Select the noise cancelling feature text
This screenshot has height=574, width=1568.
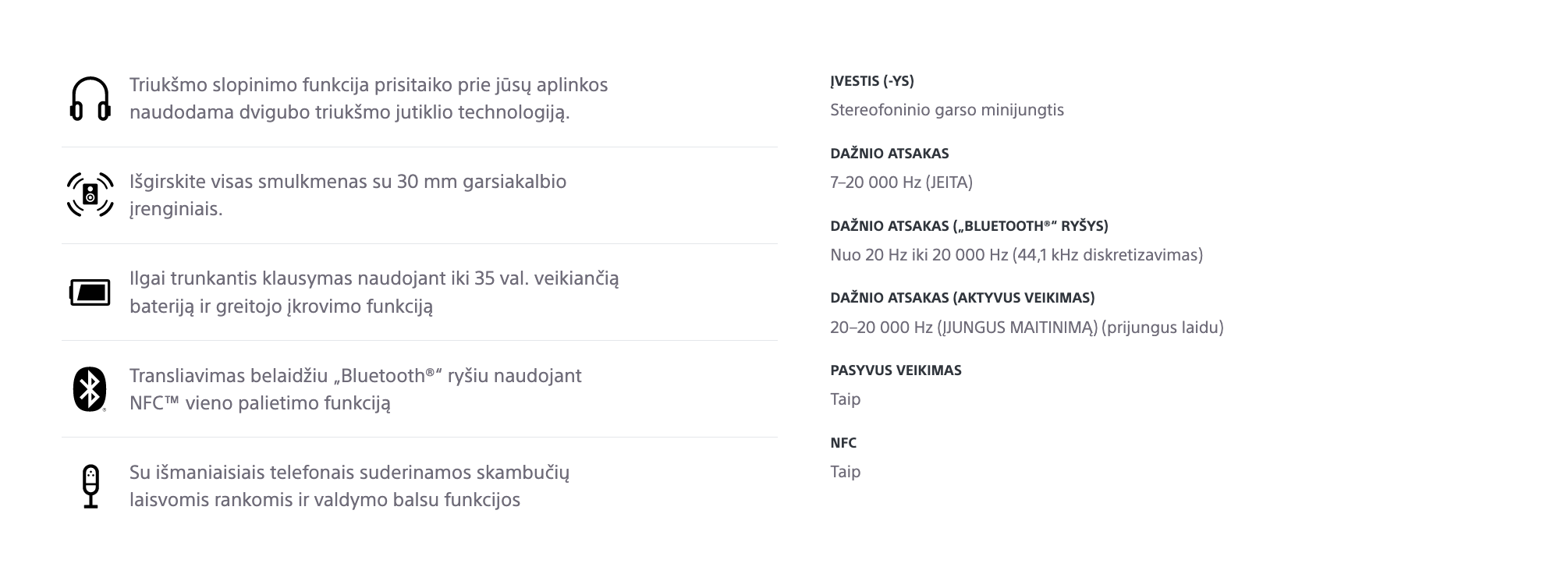click(x=368, y=98)
